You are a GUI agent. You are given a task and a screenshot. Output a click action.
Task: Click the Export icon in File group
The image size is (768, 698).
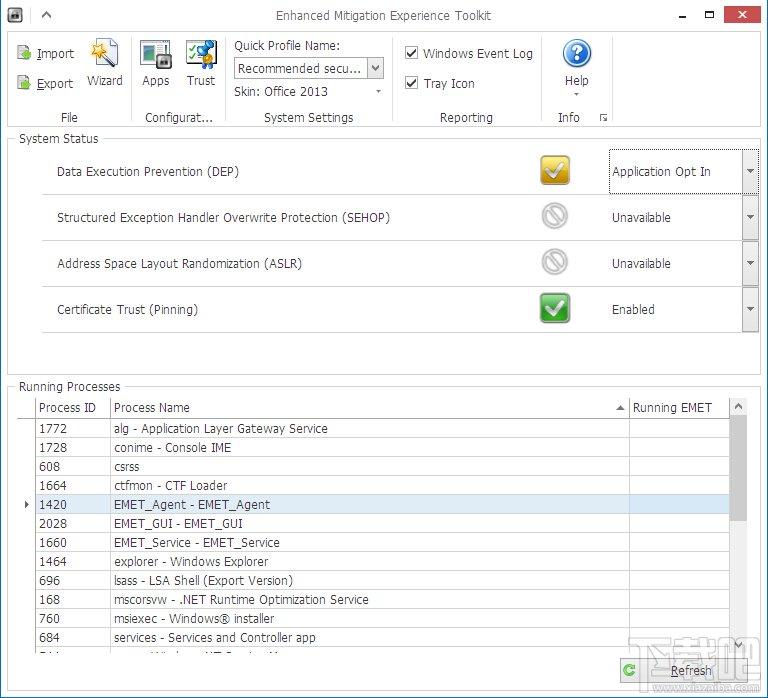24,84
